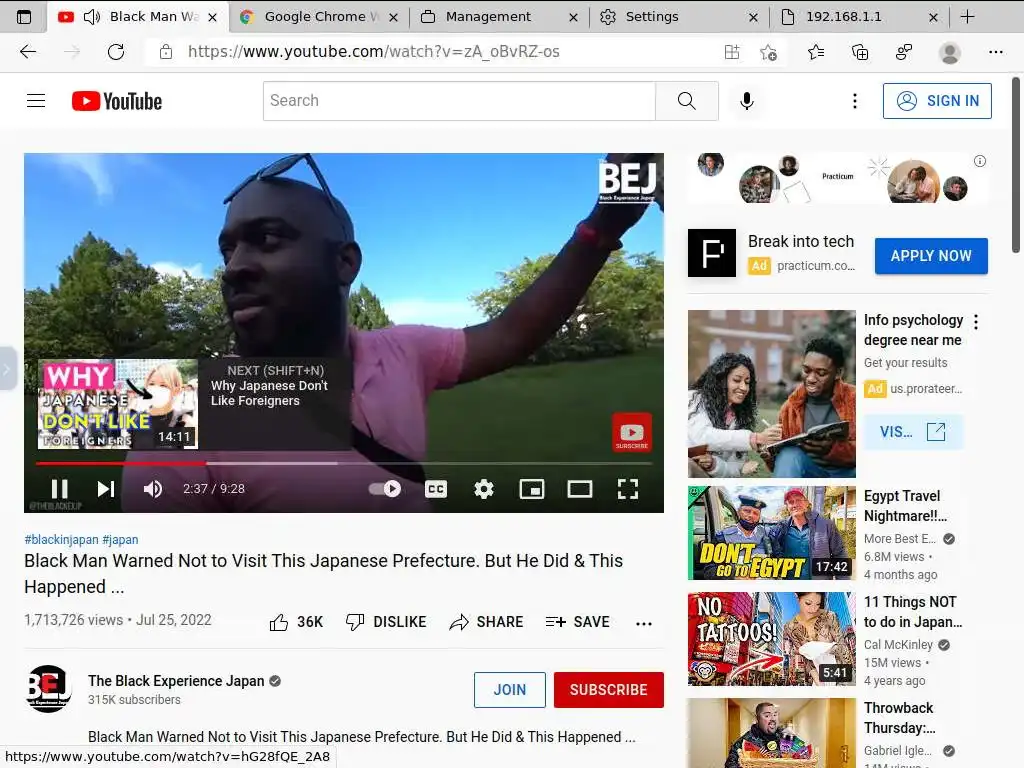Screen dimensions: 1024x768
Task: Open the ad info icon on banner
Action: tap(980, 161)
